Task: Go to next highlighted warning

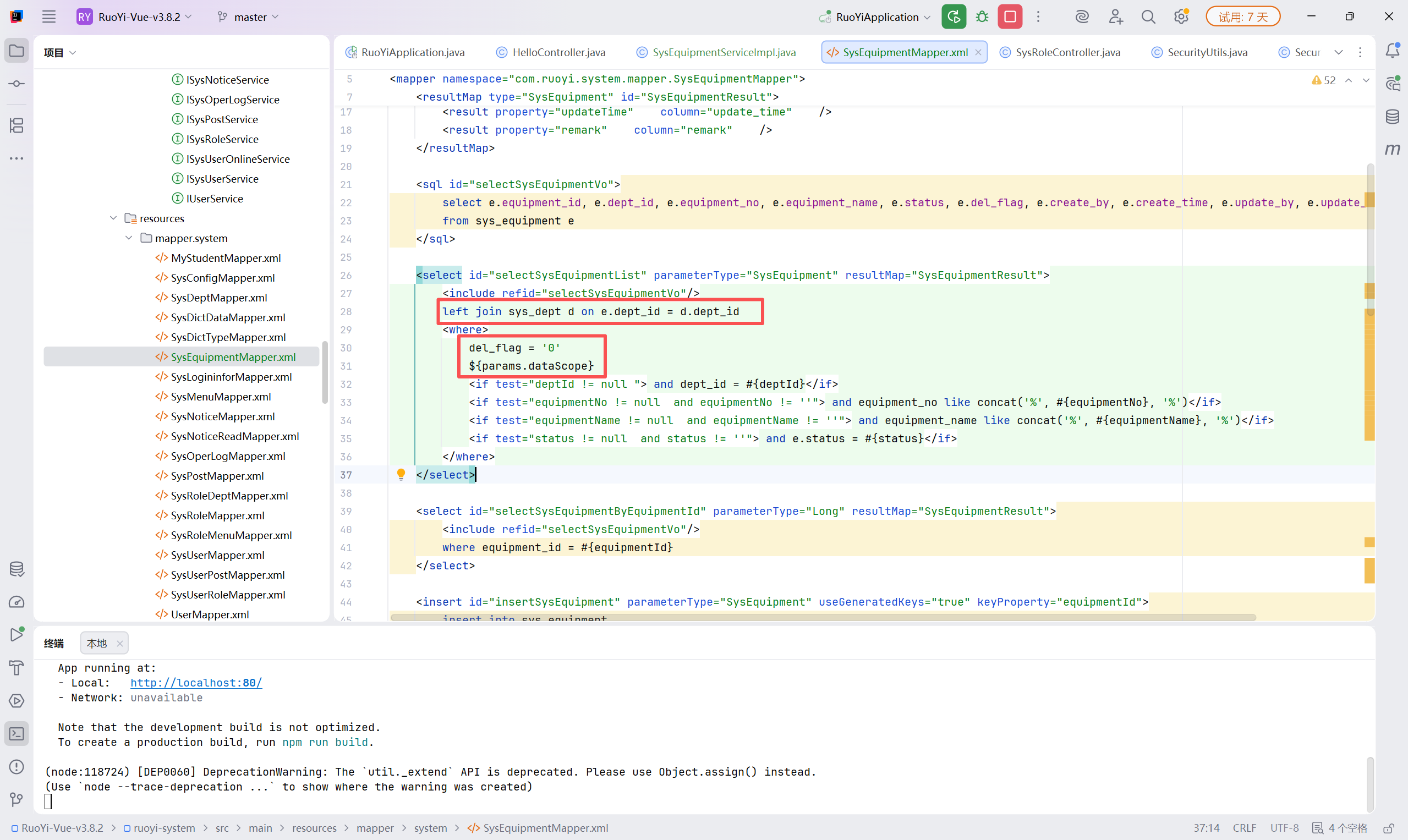Action: click(1366, 80)
